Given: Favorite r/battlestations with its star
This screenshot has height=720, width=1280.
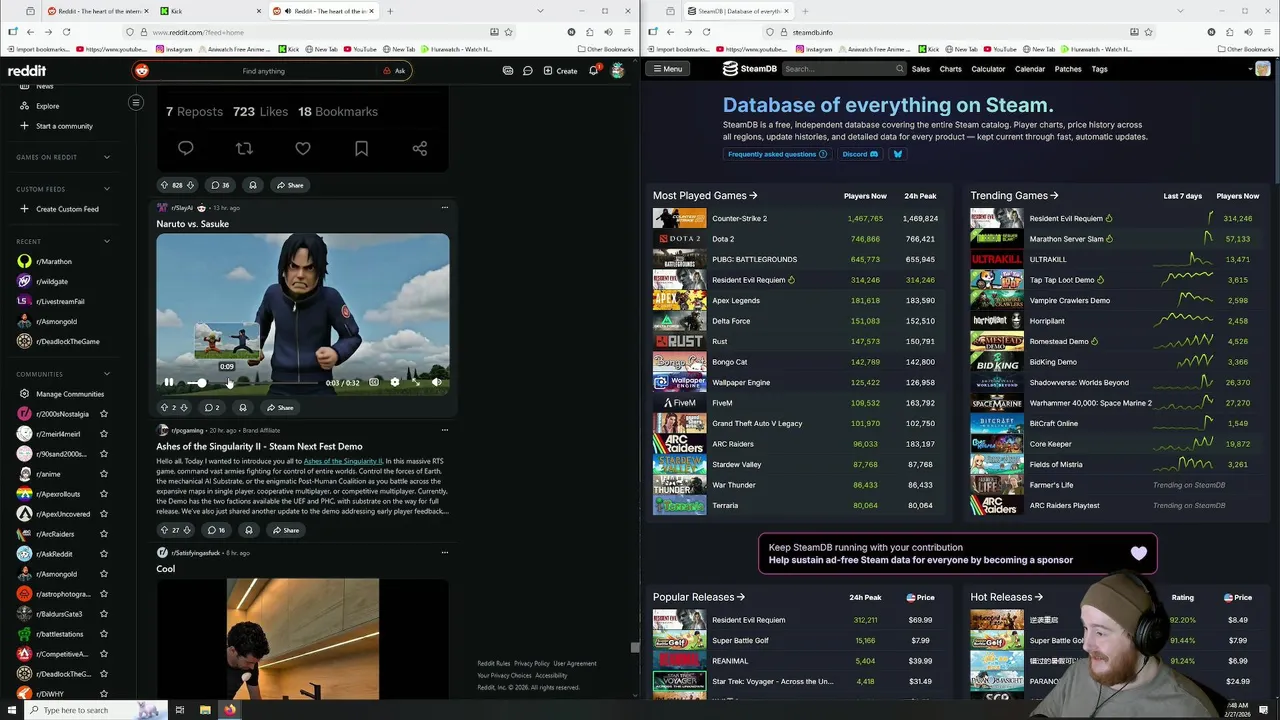Looking at the screenshot, I should (x=103, y=634).
